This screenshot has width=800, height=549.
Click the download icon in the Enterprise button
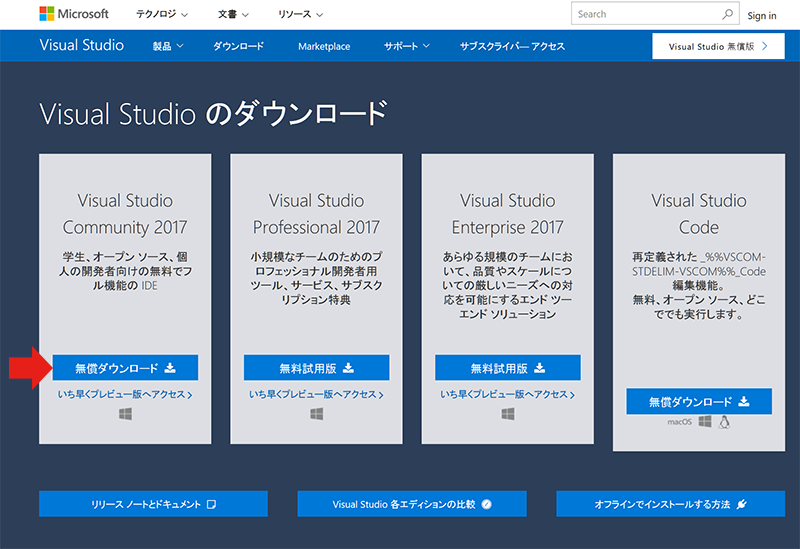click(x=540, y=368)
